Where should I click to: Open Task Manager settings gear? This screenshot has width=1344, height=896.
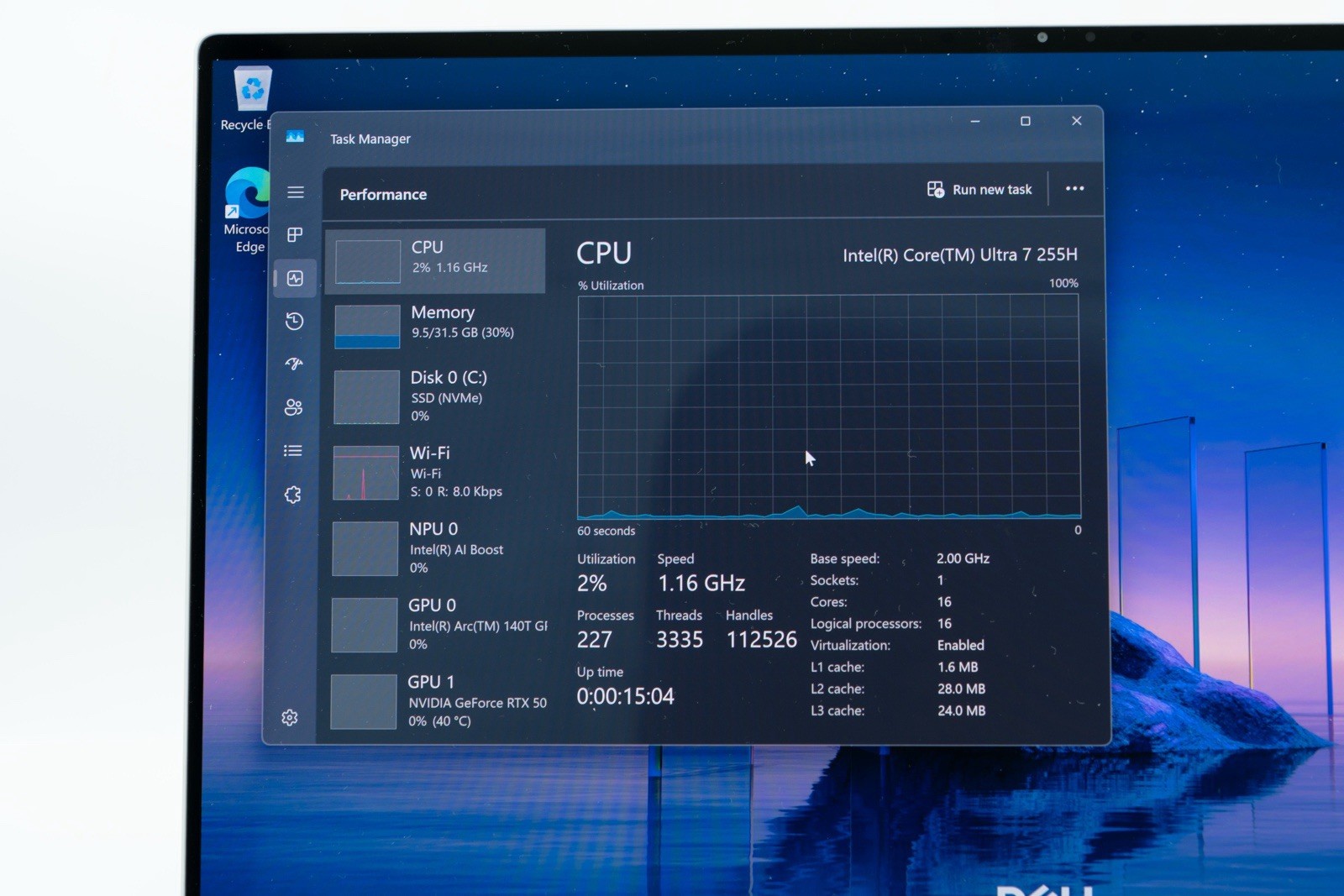pyautogui.click(x=290, y=718)
